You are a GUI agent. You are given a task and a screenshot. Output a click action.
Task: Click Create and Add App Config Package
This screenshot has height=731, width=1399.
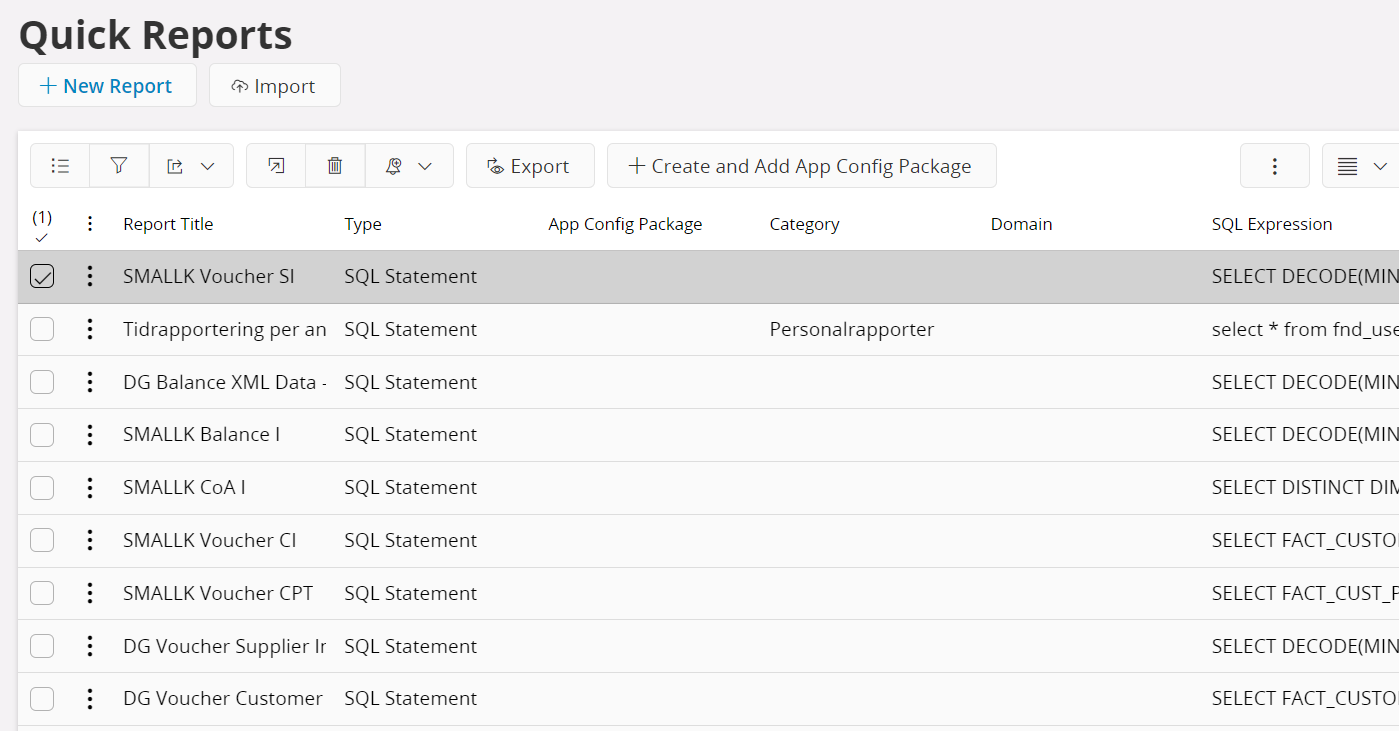[801, 165]
